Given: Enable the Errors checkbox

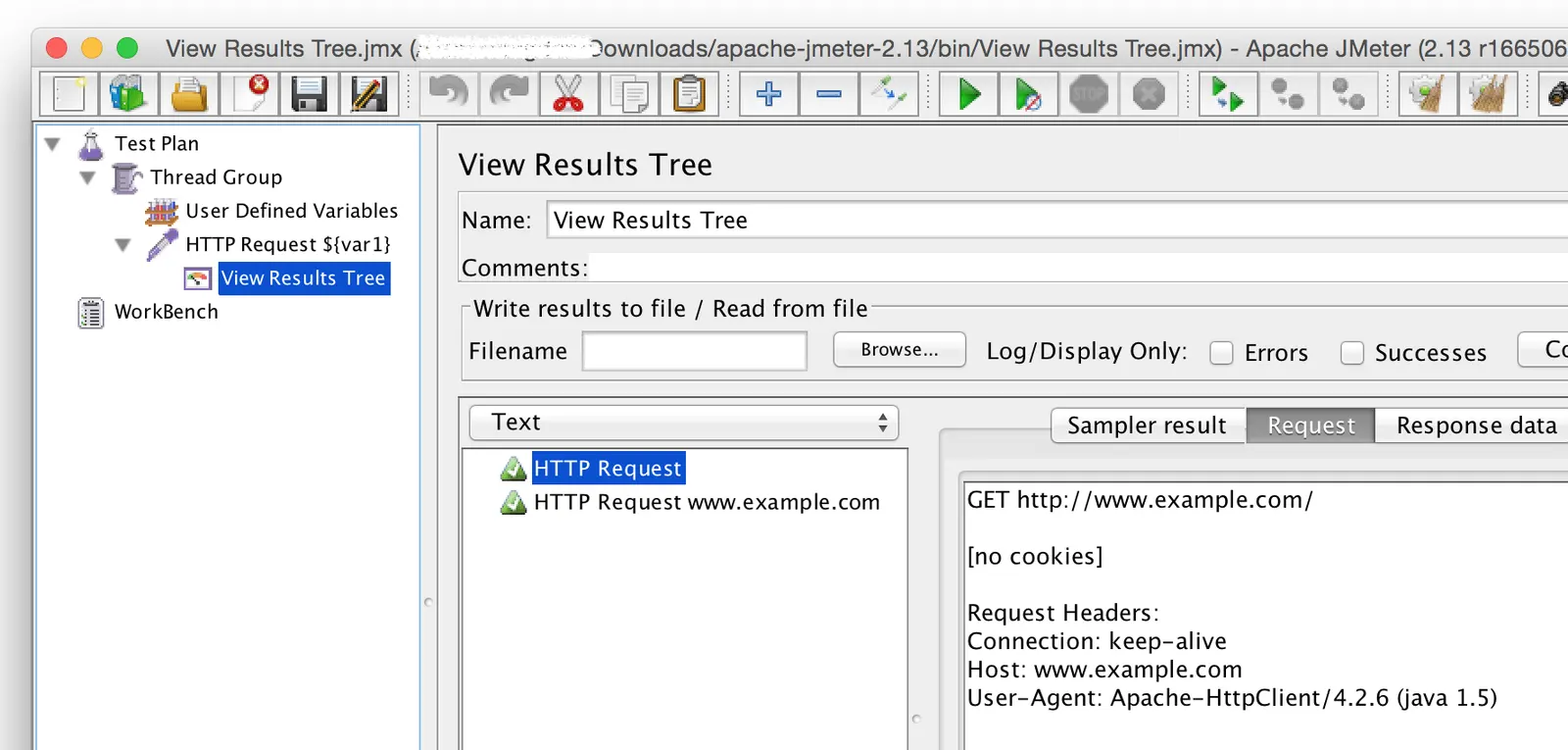Looking at the screenshot, I should 1221,353.
